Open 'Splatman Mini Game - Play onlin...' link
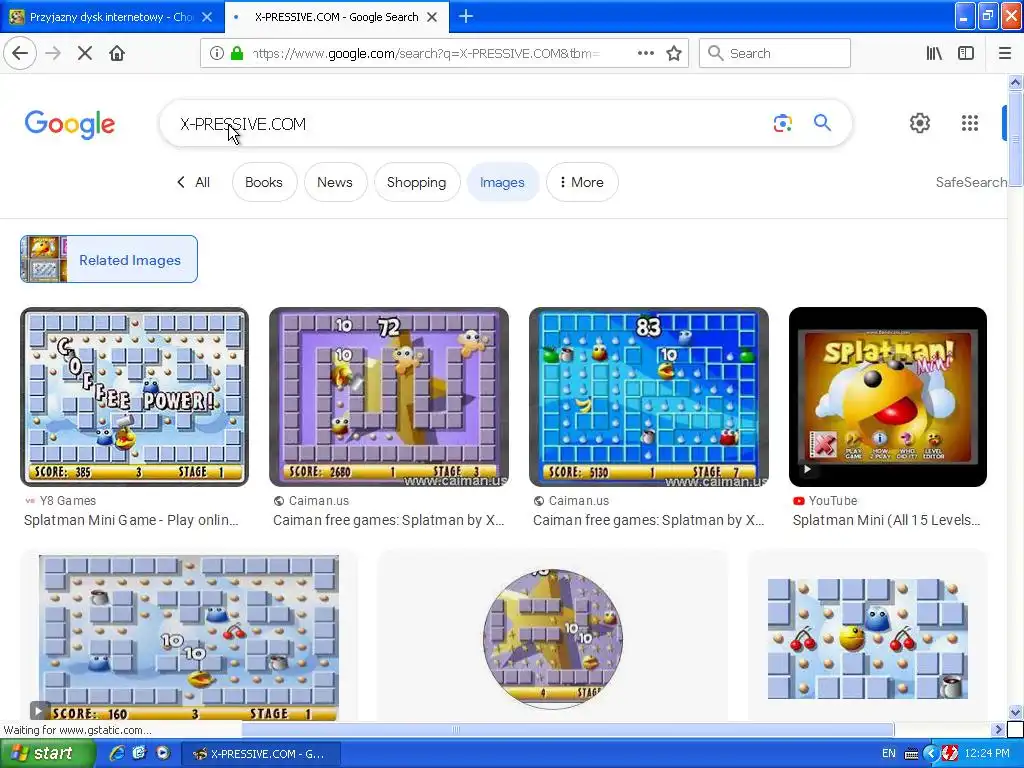 coord(131,520)
